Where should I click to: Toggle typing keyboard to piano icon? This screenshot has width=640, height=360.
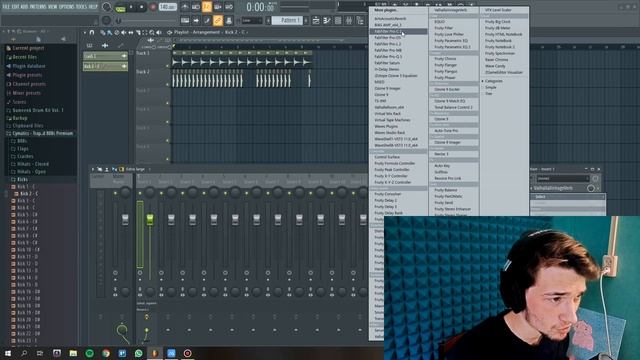pyautogui.click(x=185, y=20)
